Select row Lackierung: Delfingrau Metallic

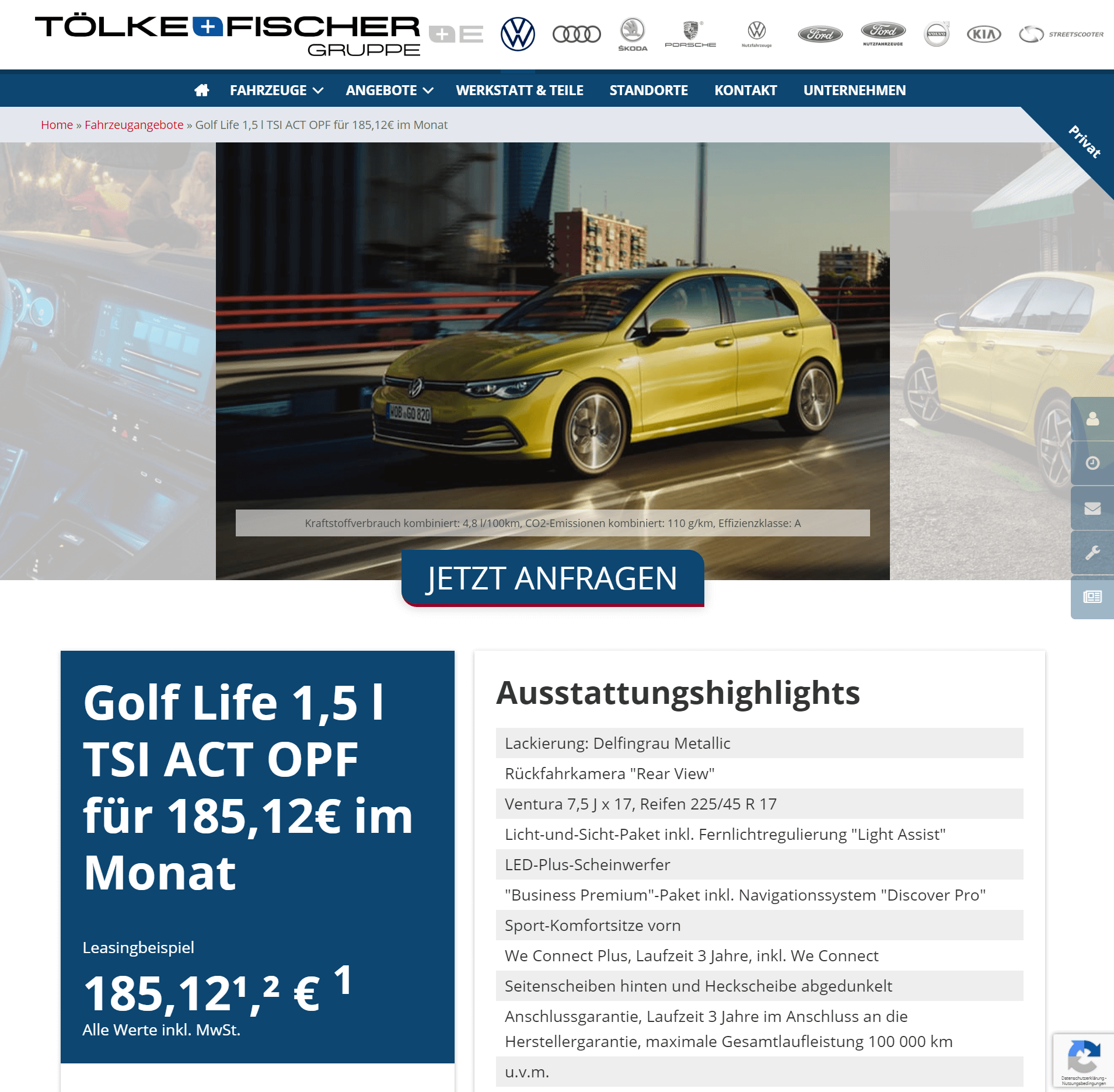pos(759,743)
